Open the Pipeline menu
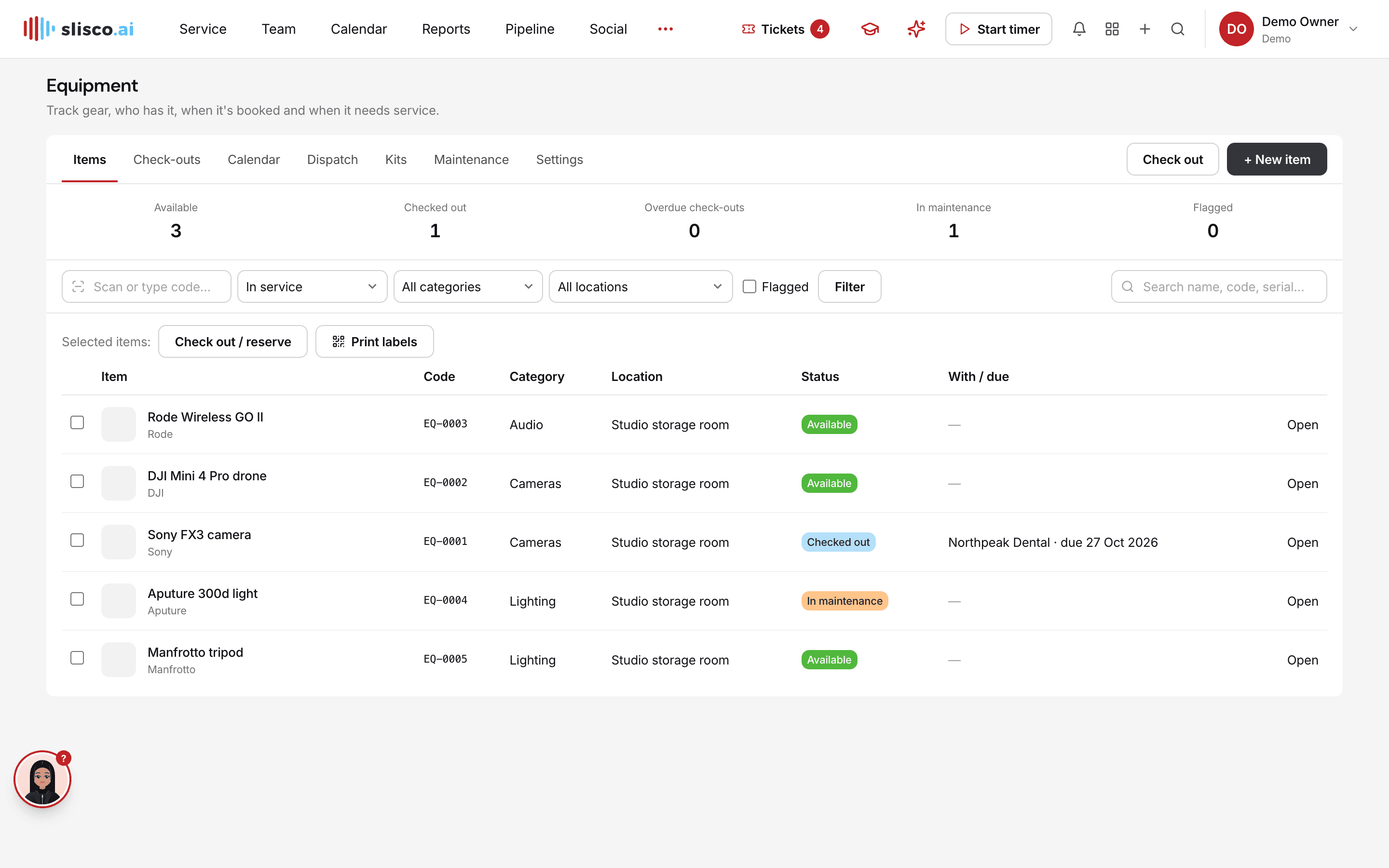The width and height of the screenshot is (1389, 868). (530, 29)
